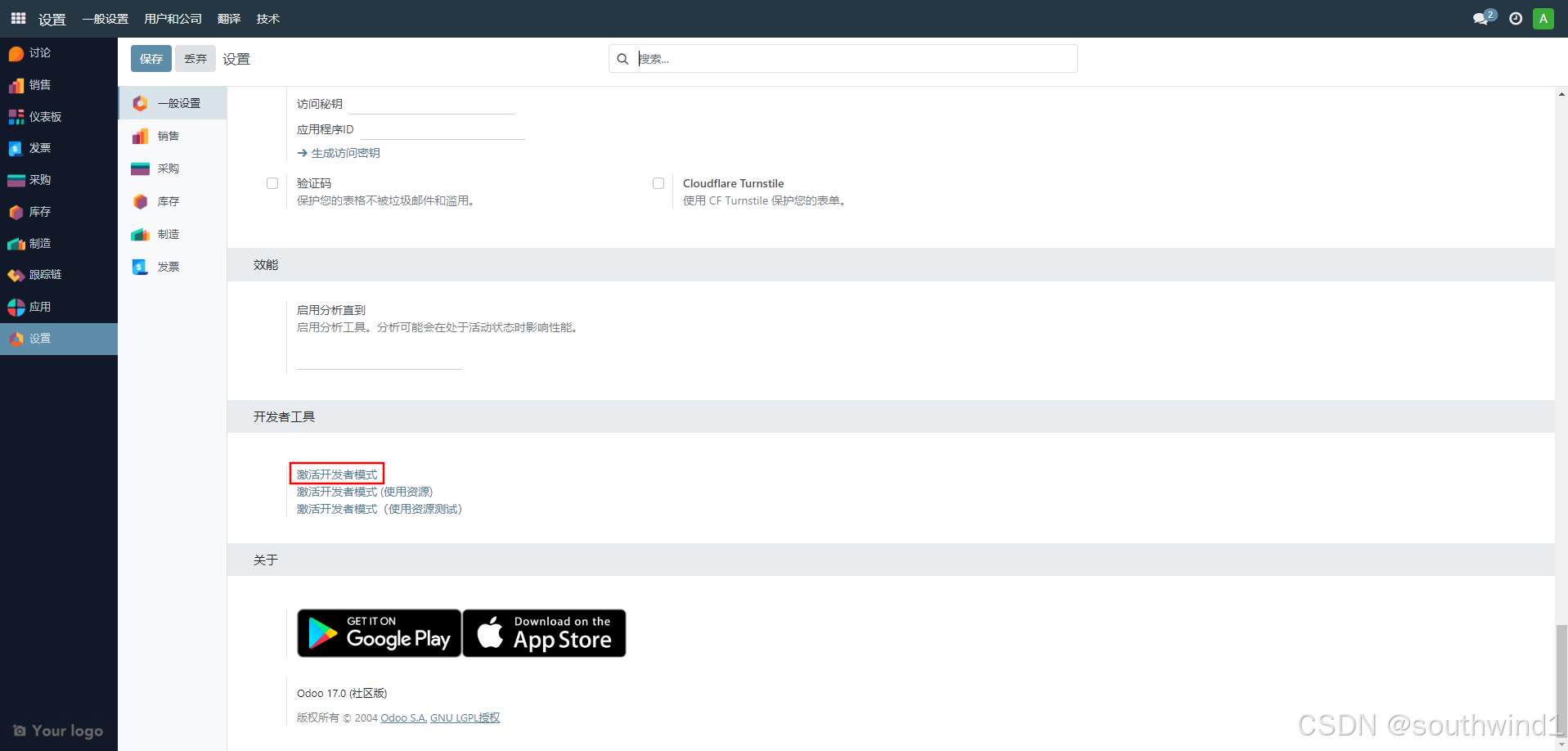Open 应用 app in sidebar
This screenshot has width=1568, height=751.
(x=59, y=307)
